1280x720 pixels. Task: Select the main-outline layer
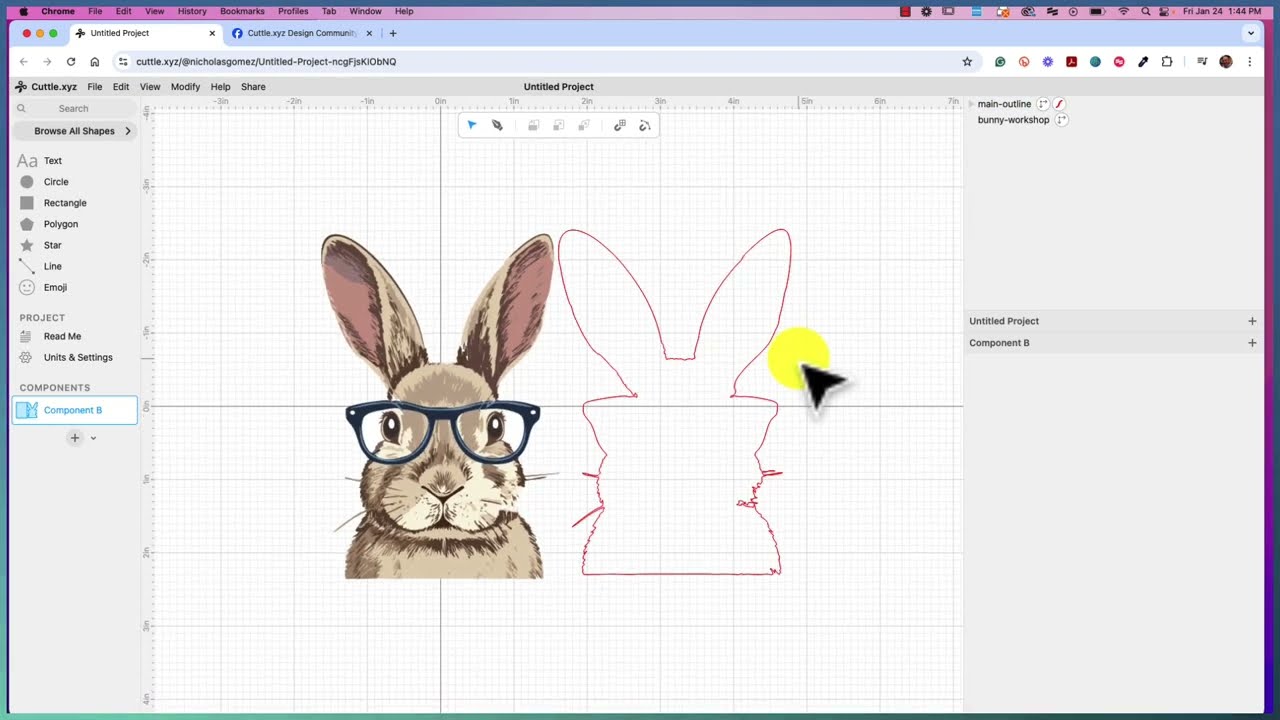[x=1004, y=104]
